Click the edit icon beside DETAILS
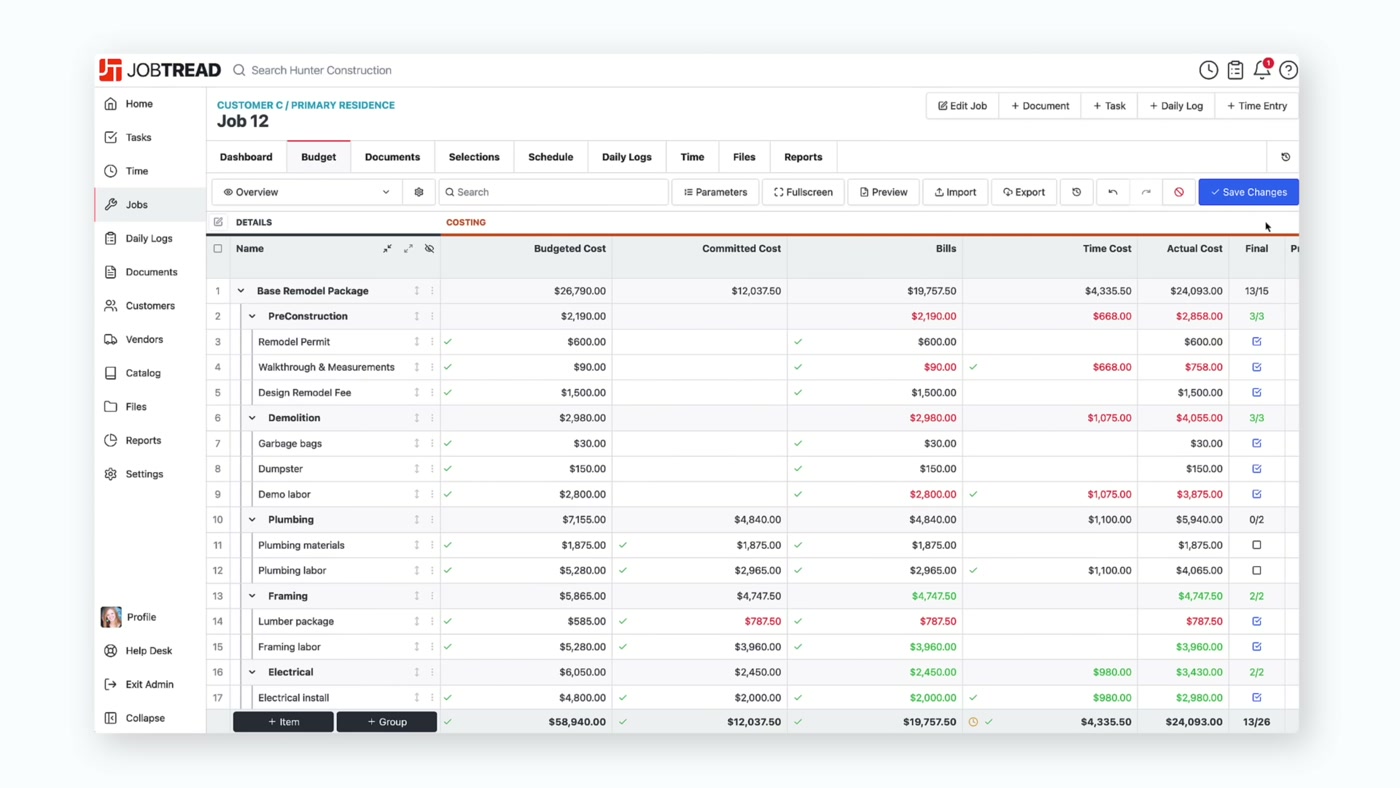 click(x=218, y=222)
